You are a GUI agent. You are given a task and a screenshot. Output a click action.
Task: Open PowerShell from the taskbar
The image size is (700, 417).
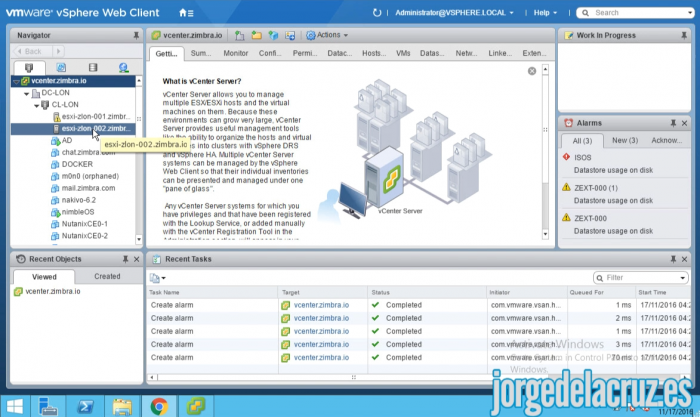pos(85,406)
